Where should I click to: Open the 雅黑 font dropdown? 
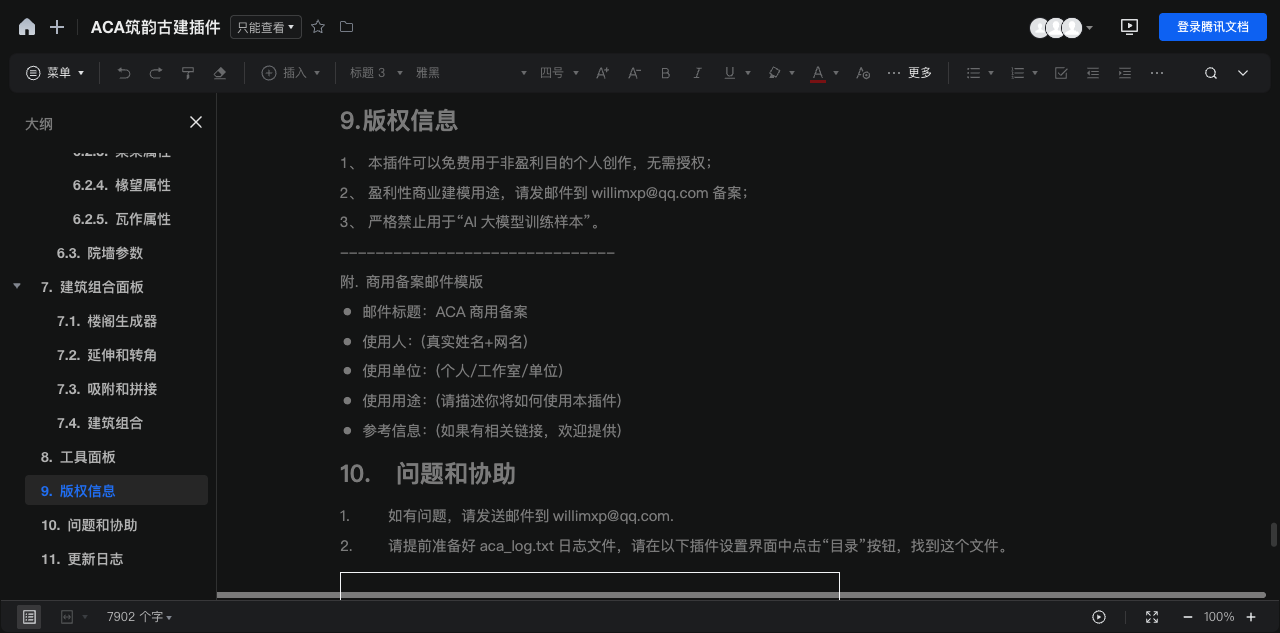coord(471,73)
